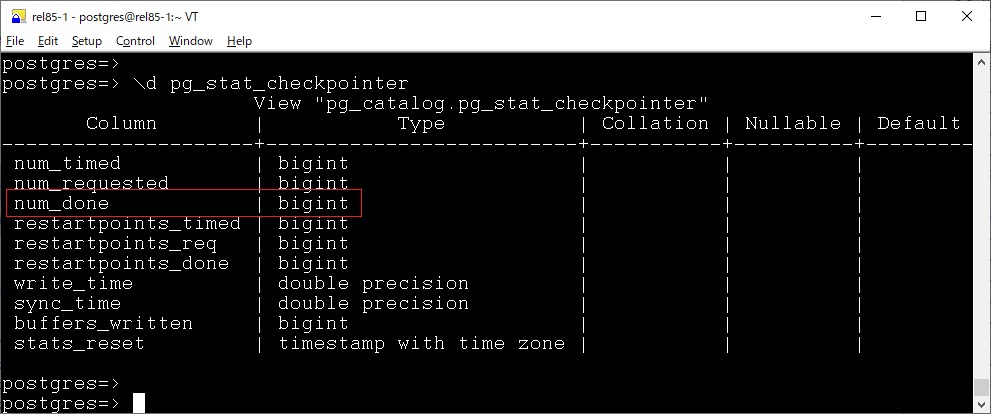Maximize the terminal window
The width and height of the screenshot is (991, 414).
[920, 15]
